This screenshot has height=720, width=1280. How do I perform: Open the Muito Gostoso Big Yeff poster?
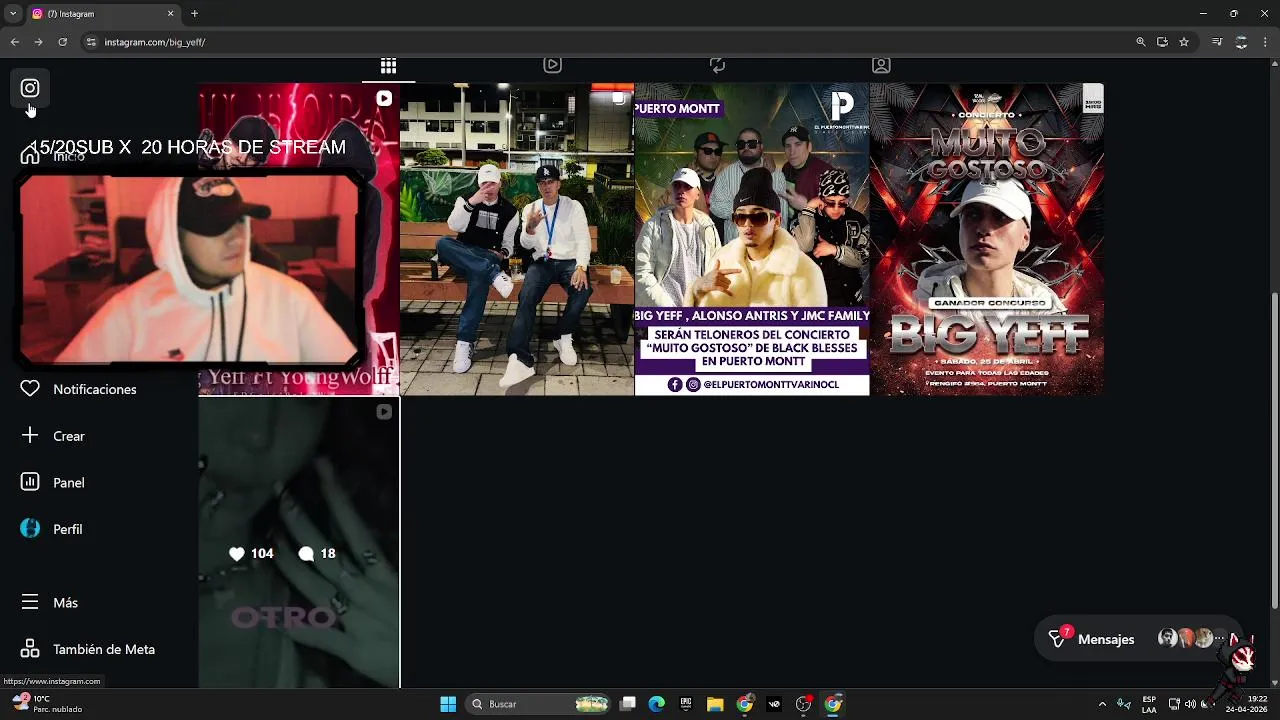tap(987, 240)
